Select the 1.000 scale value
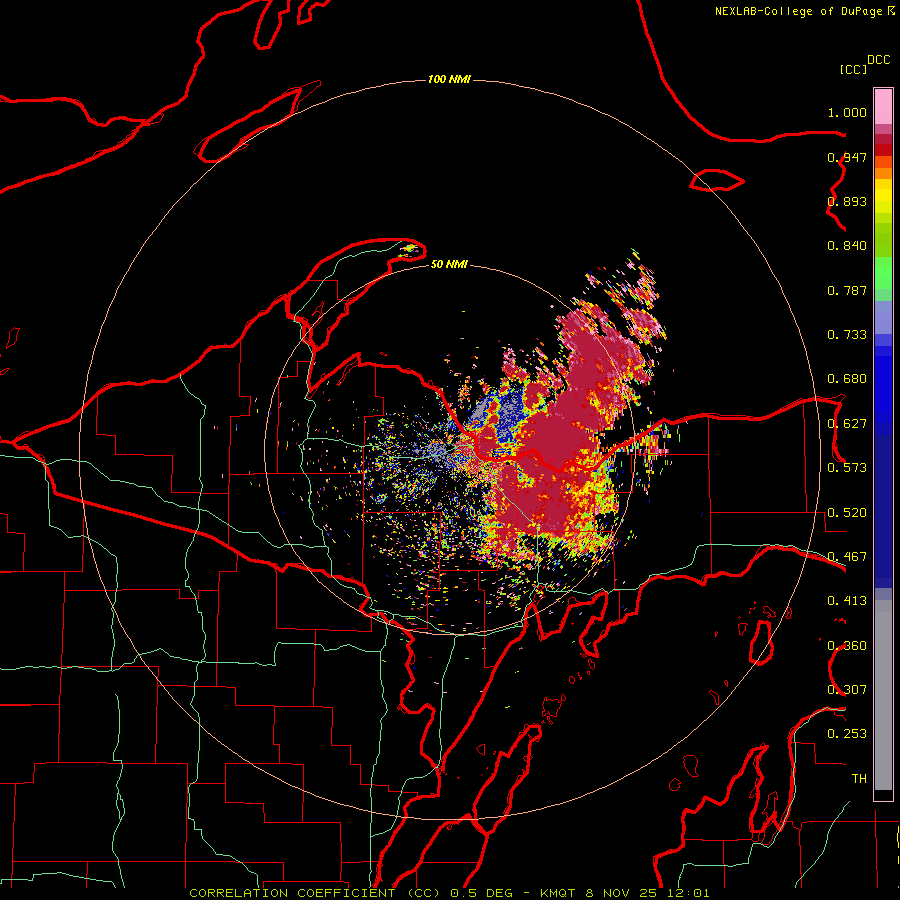This screenshot has height=900, width=900. tap(847, 112)
